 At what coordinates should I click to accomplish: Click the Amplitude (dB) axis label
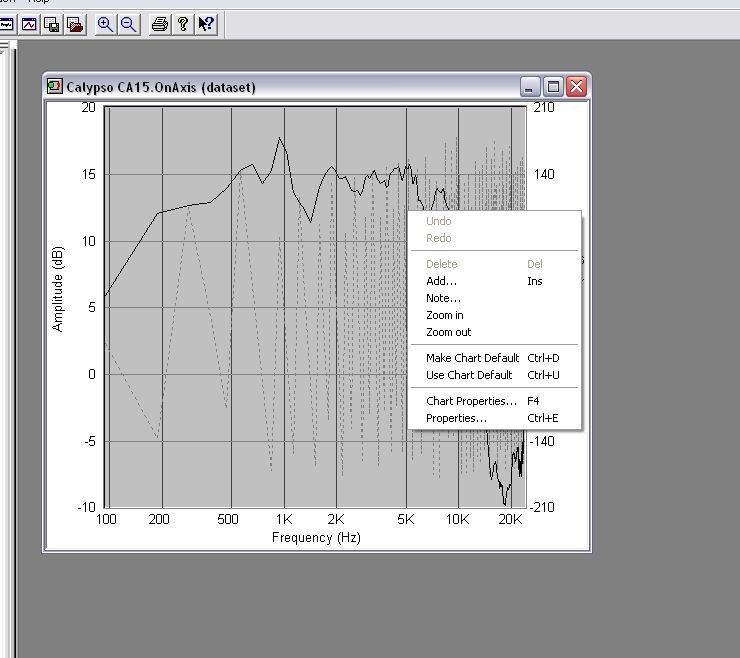click(57, 289)
